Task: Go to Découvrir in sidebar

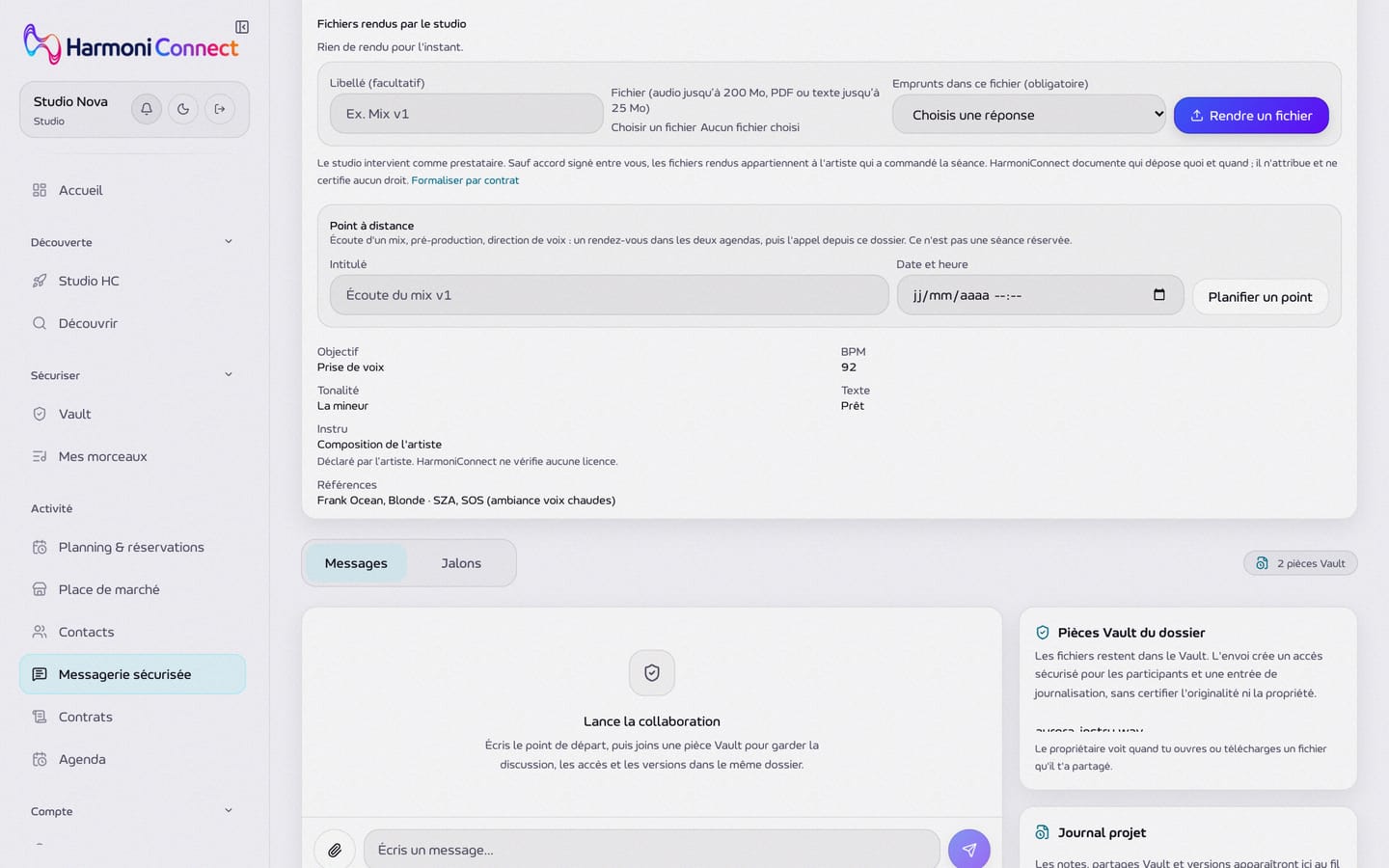Action: click(132, 323)
